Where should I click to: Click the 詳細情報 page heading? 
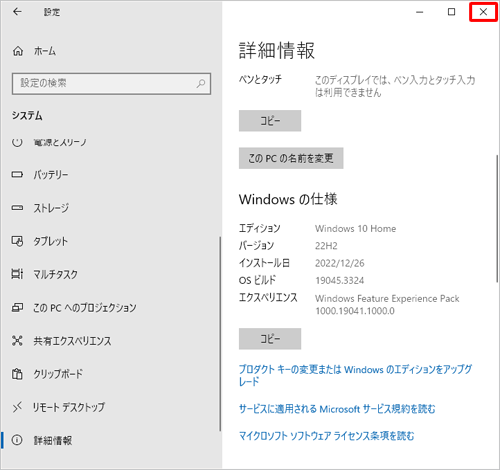click(x=277, y=51)
